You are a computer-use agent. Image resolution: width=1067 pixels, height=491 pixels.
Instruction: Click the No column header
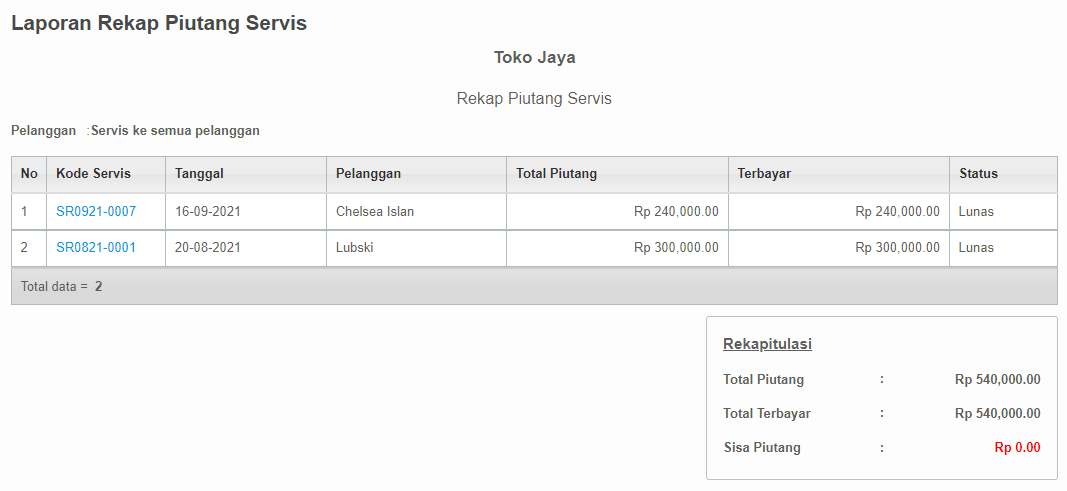coord(29,173)
